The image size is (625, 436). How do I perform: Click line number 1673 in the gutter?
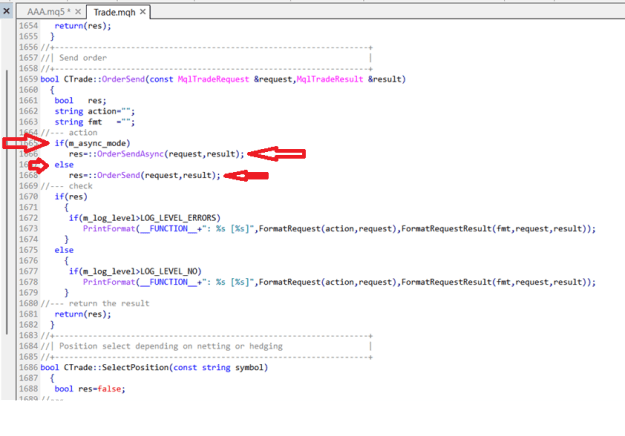(28, 229)
